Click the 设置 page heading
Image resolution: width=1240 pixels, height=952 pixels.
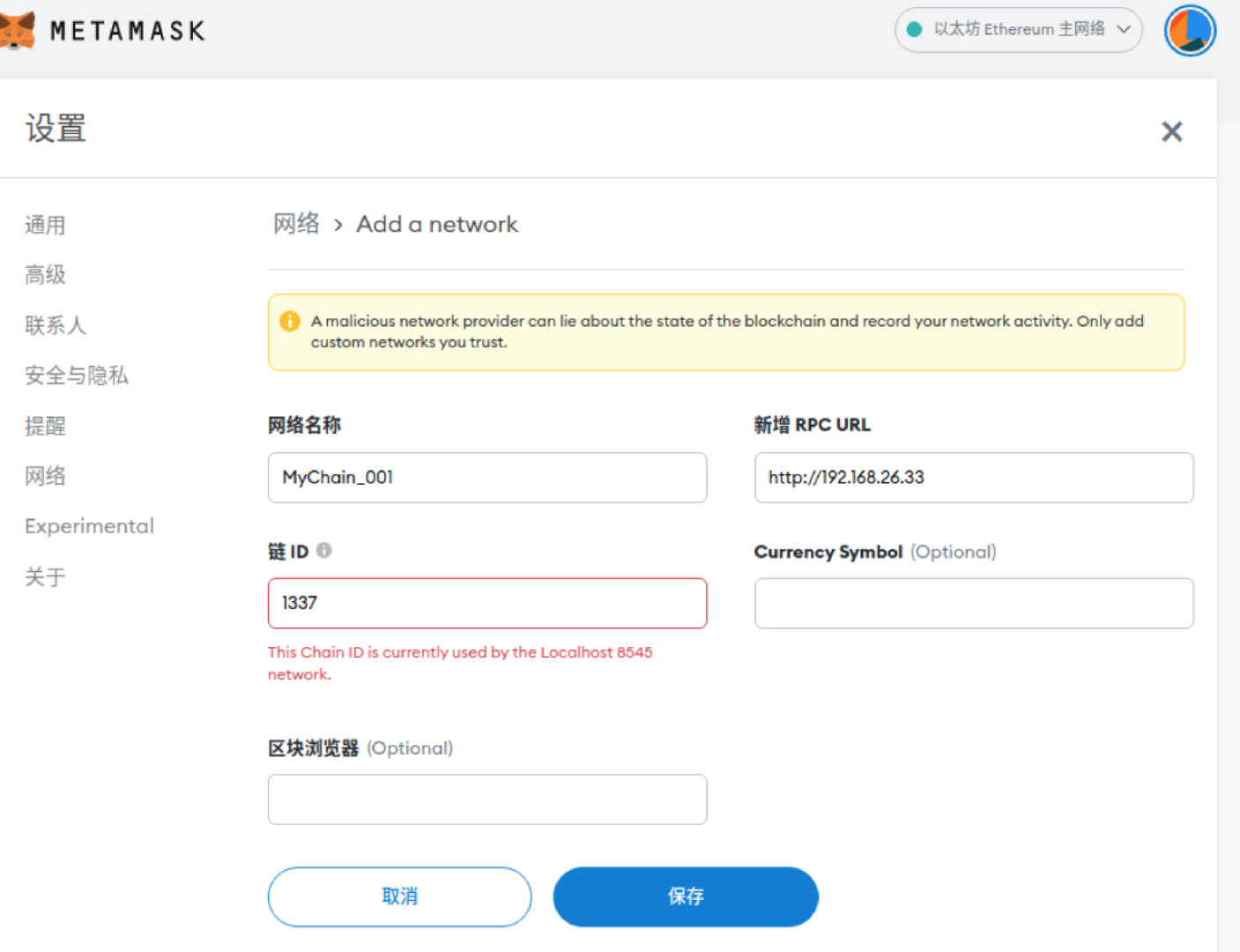(56, 129)
